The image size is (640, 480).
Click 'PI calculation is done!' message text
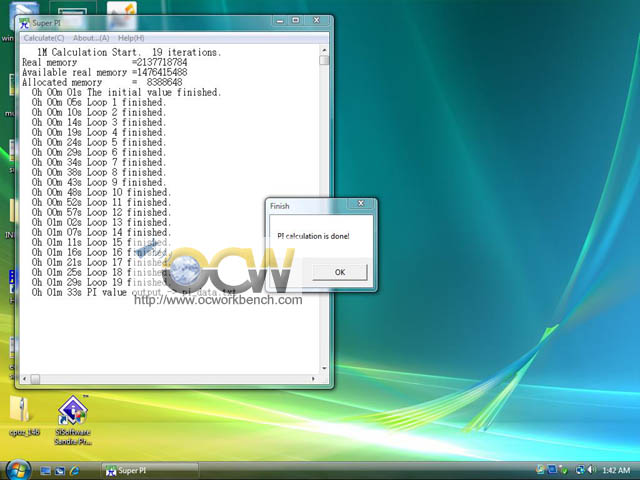click(x=313, y=236)
